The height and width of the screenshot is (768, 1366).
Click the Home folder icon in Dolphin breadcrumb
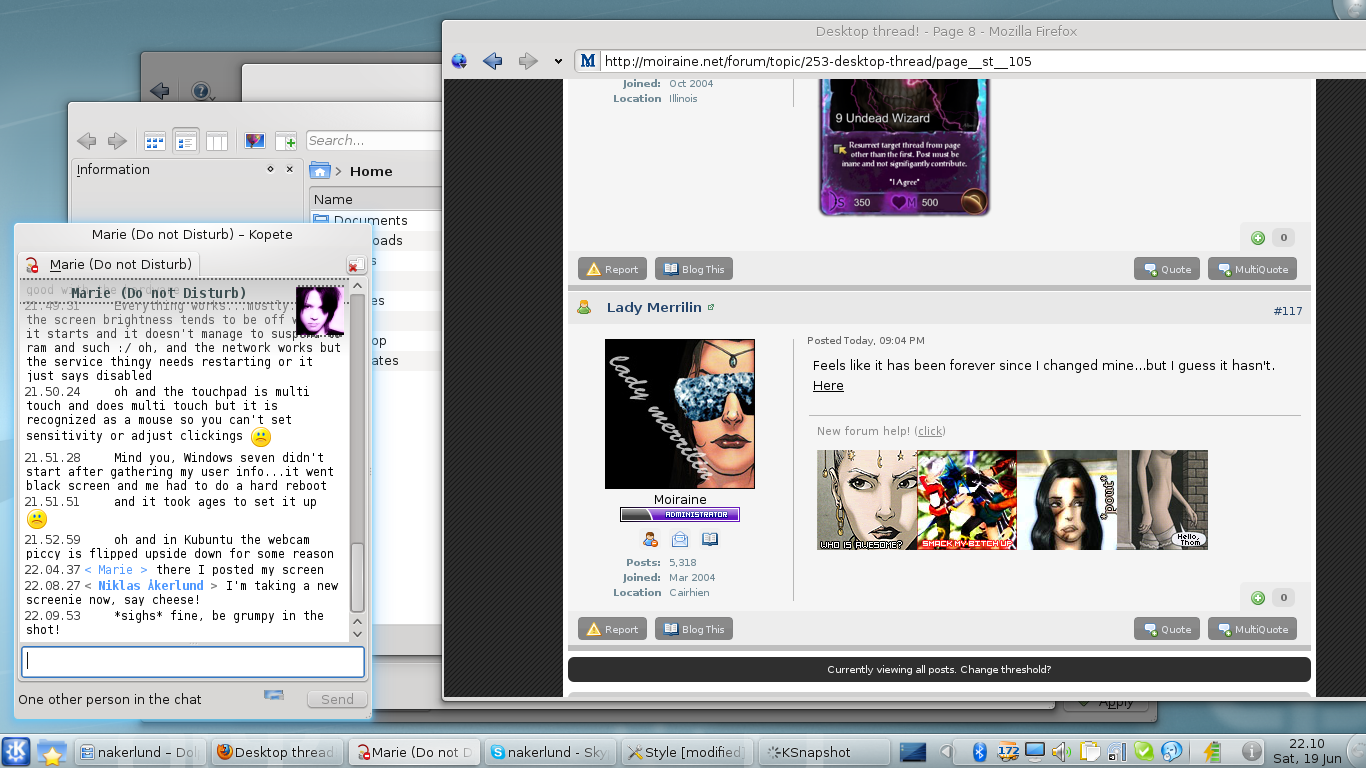320,171
